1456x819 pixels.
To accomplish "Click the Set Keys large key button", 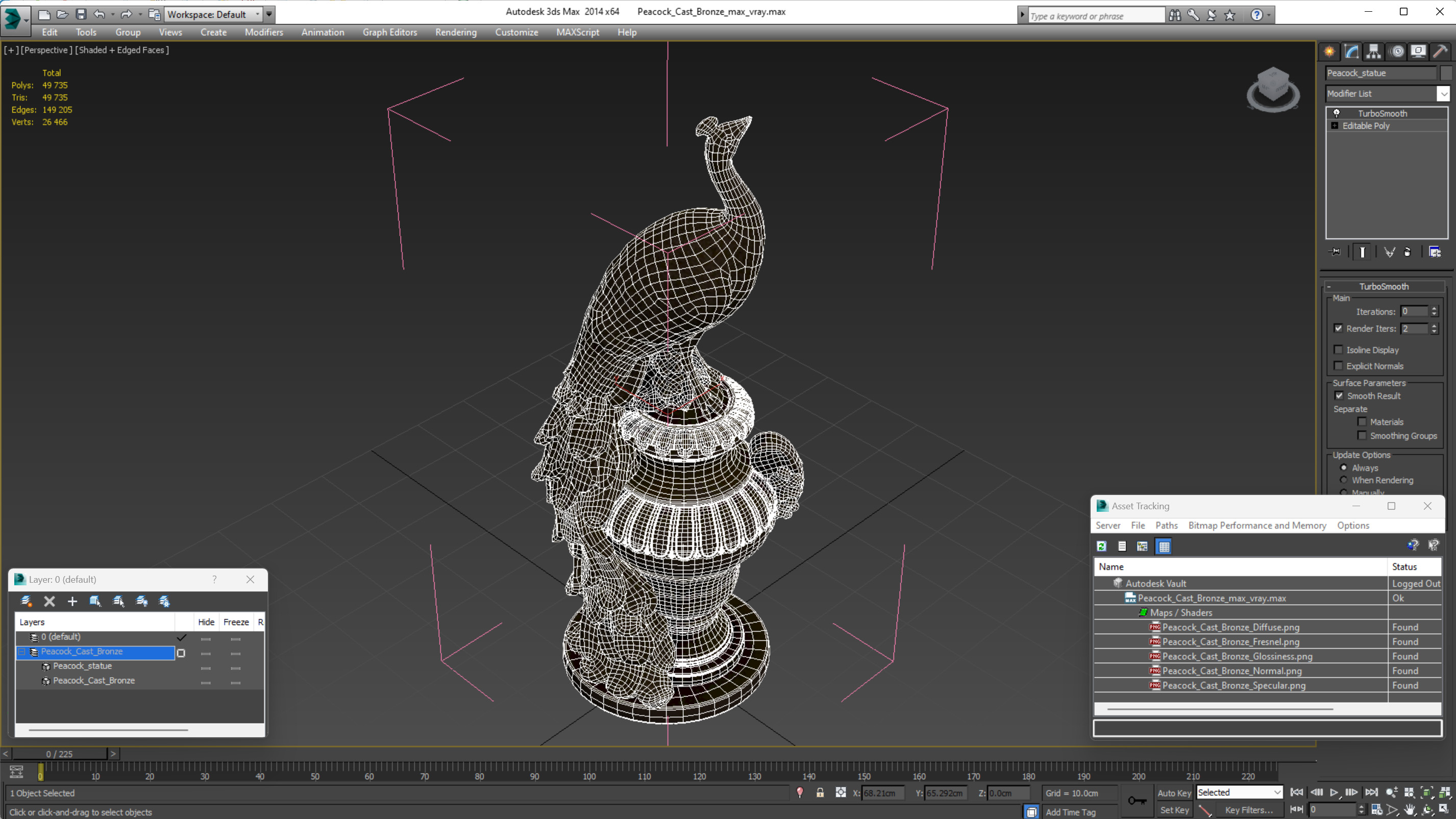I will coord(1137,800).
